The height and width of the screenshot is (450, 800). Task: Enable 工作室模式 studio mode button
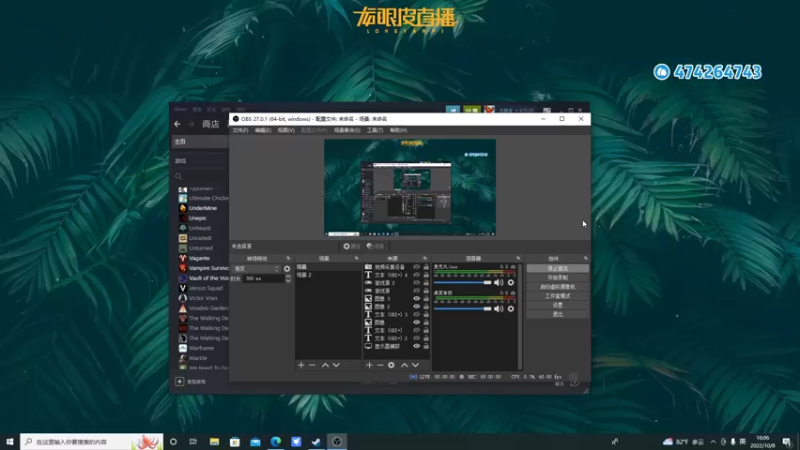pos(558,296)
